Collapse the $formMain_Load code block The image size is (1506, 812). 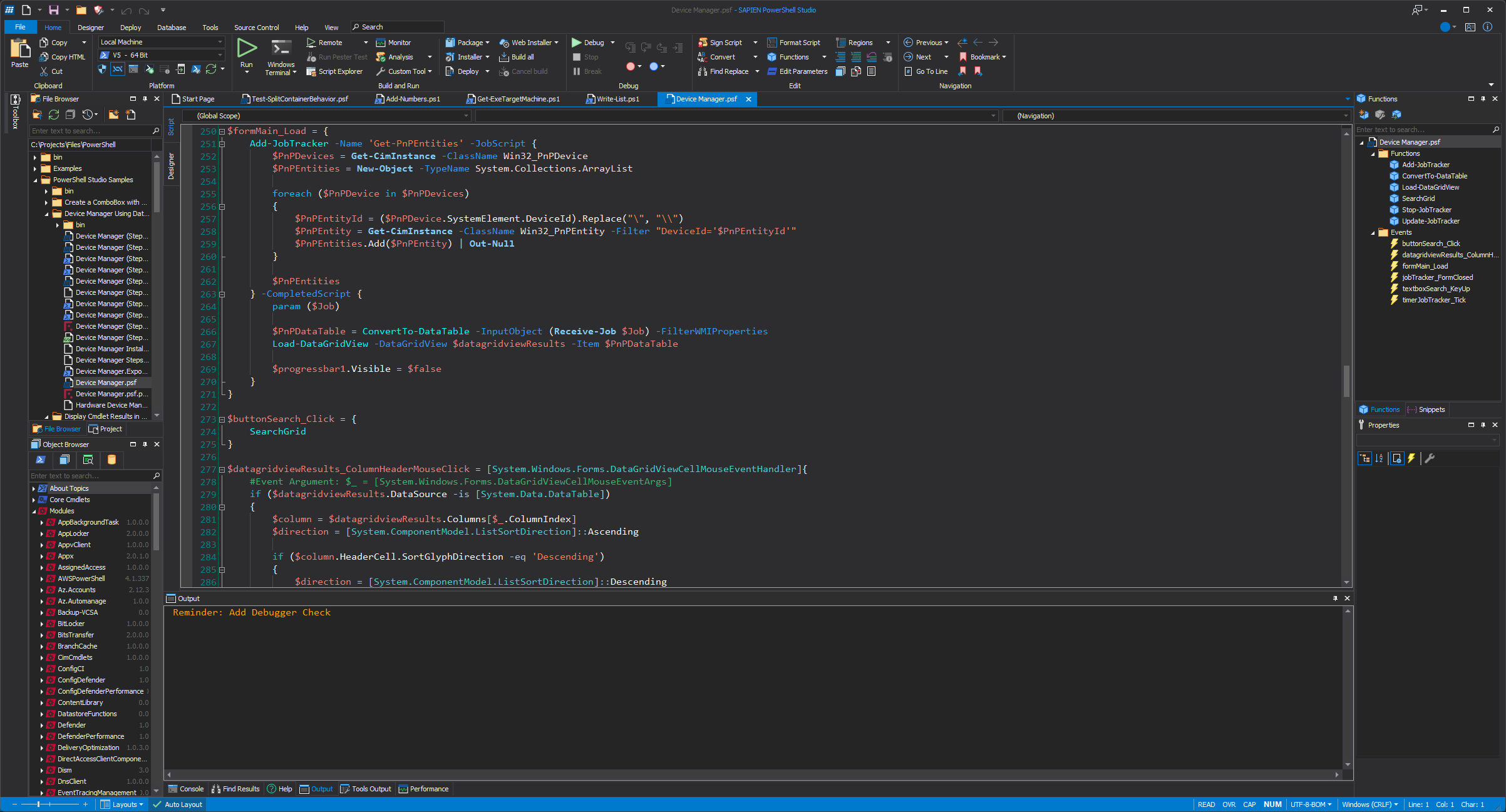(x=222, y=131)
